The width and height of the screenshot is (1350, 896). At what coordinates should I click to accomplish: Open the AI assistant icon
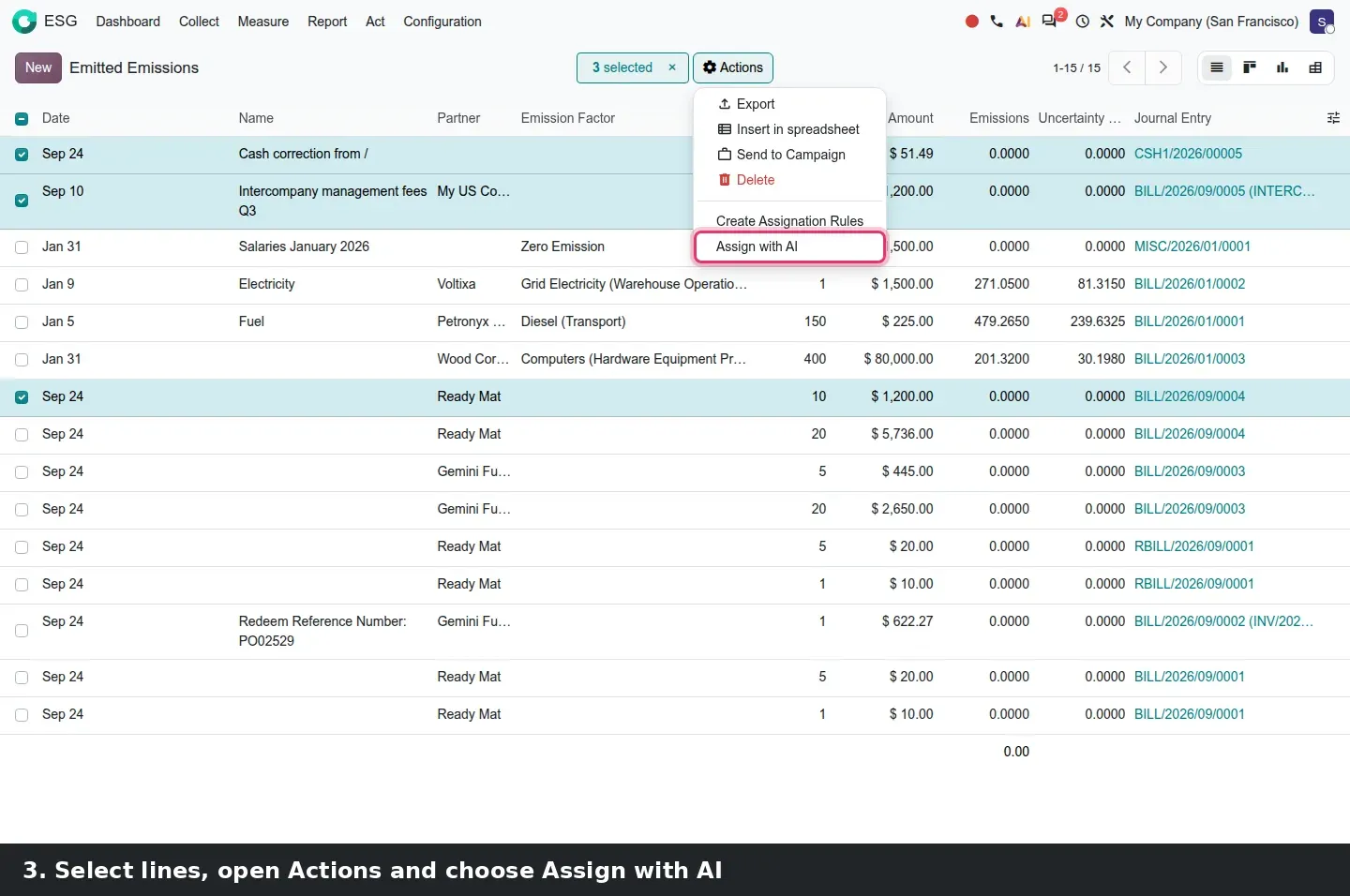pos(1023,22)
